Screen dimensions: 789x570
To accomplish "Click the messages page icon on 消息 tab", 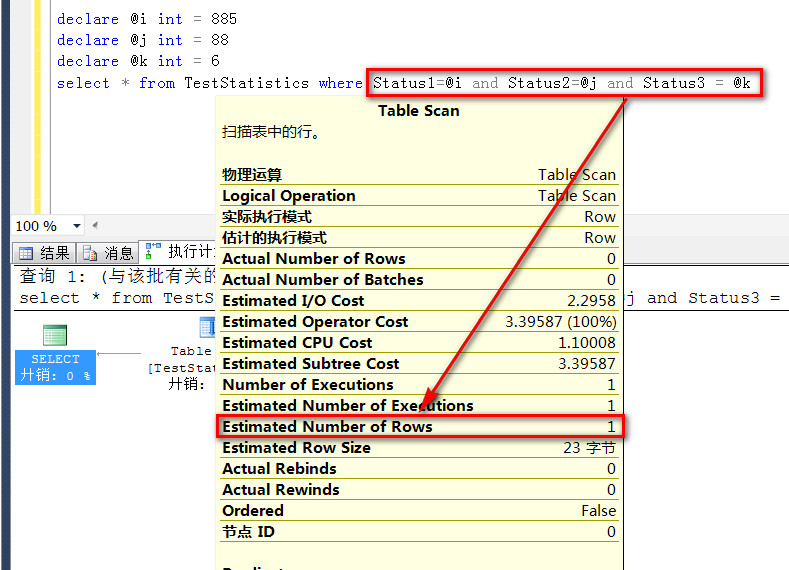I will 90,253.
